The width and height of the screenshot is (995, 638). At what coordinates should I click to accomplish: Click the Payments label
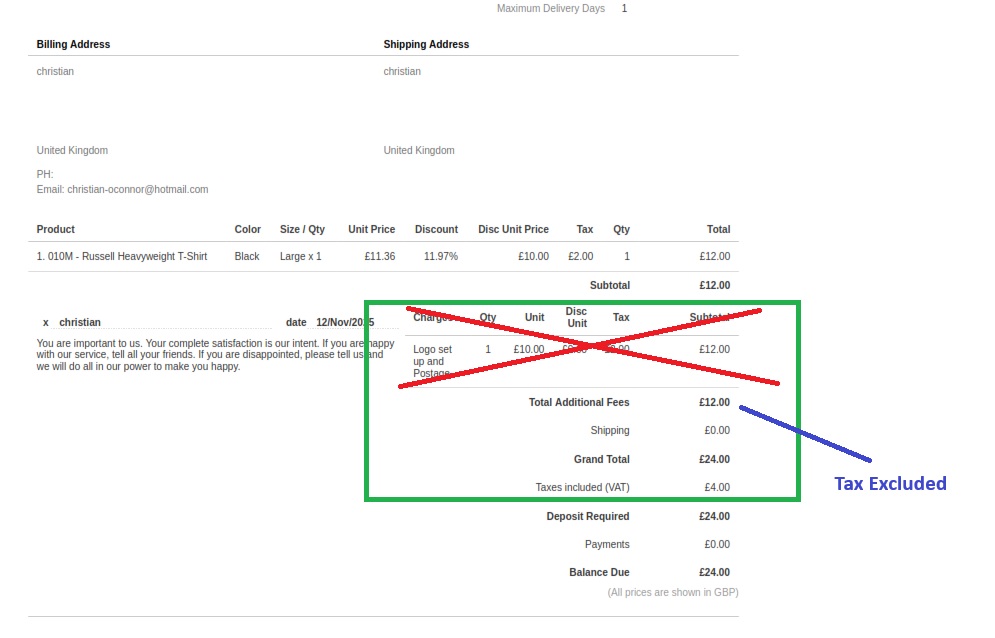tap(607, 544)
